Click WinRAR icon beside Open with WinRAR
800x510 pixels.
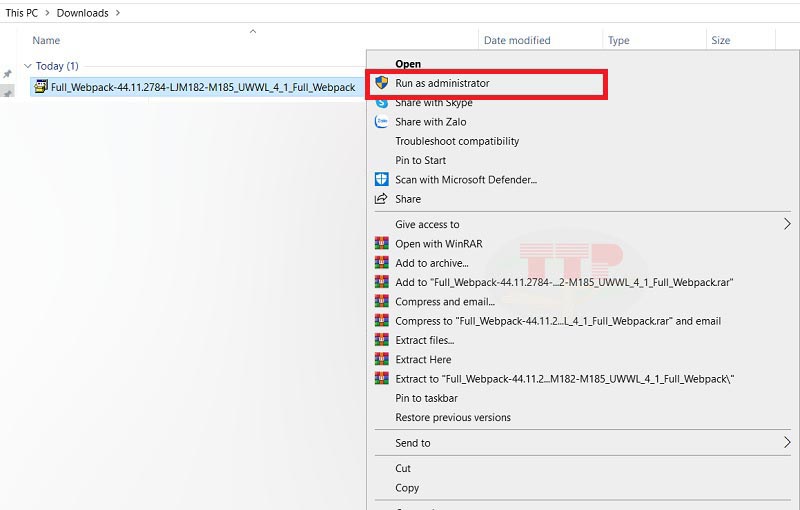[381, 243]
